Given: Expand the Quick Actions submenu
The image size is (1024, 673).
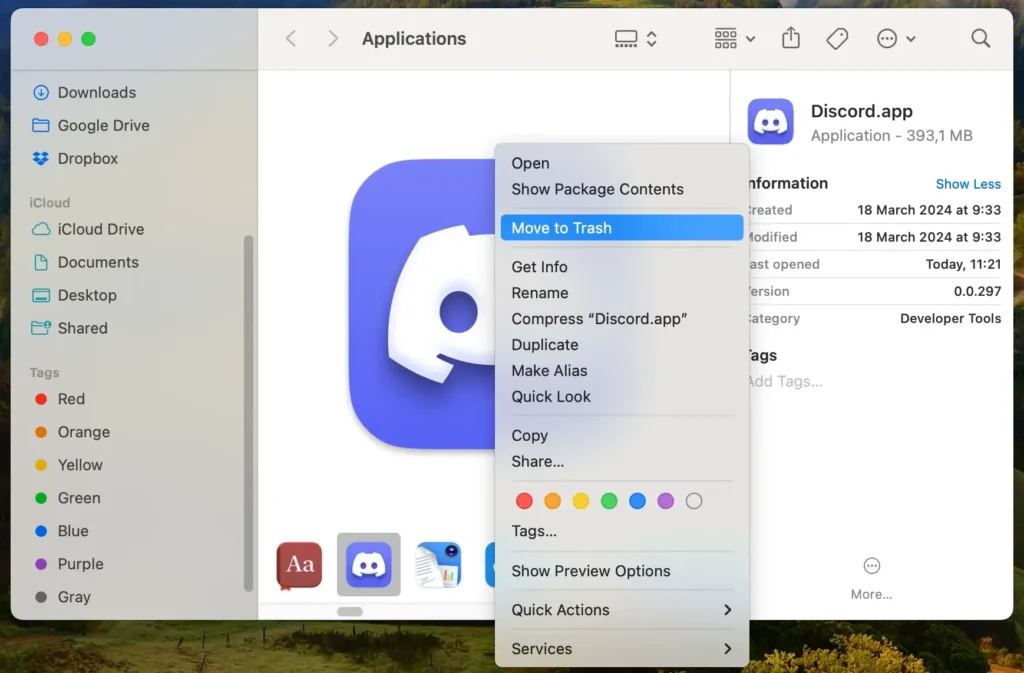Looking at the screenshot, I should coord(621,610).
